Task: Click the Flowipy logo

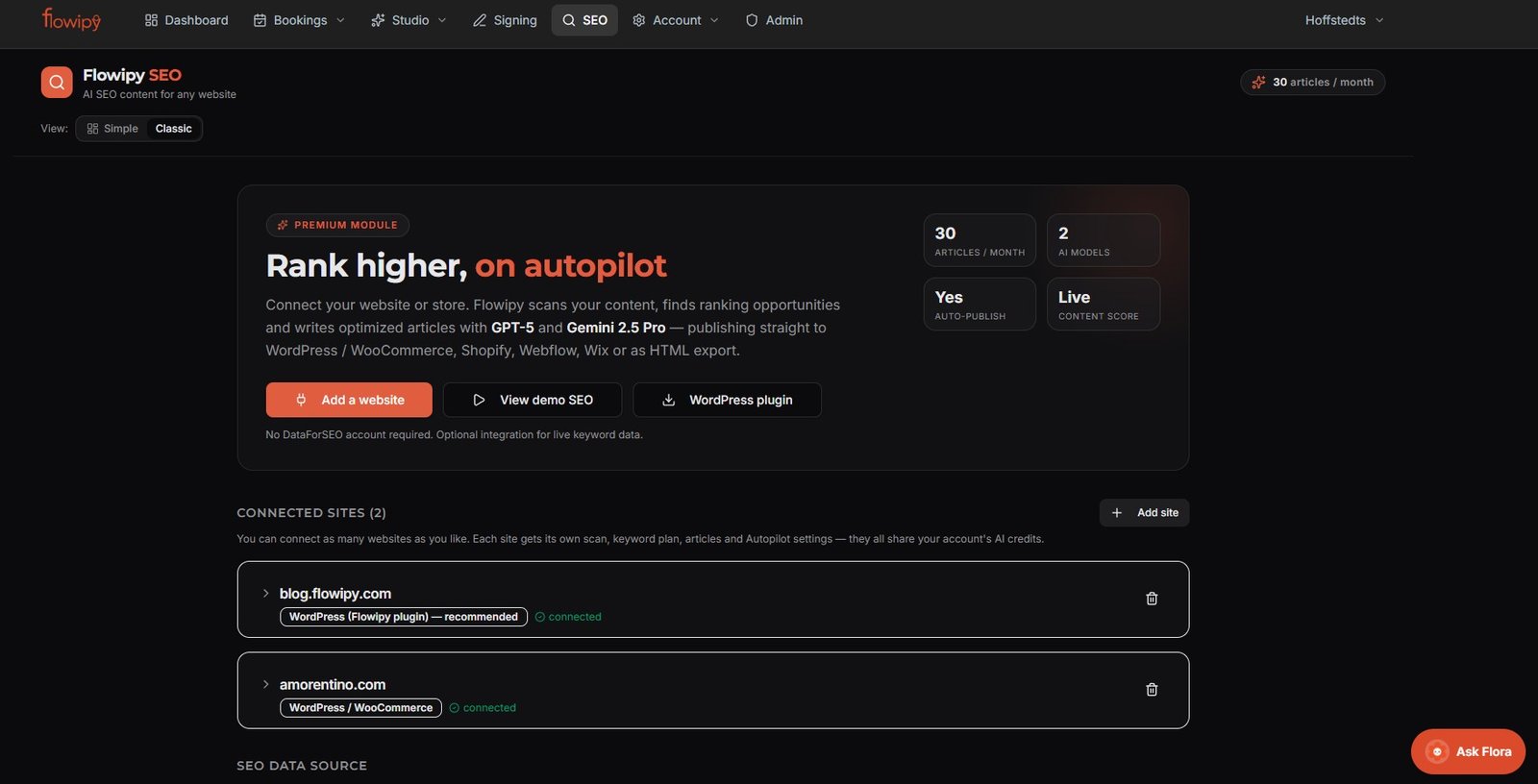Action: (x=71, y=19)
